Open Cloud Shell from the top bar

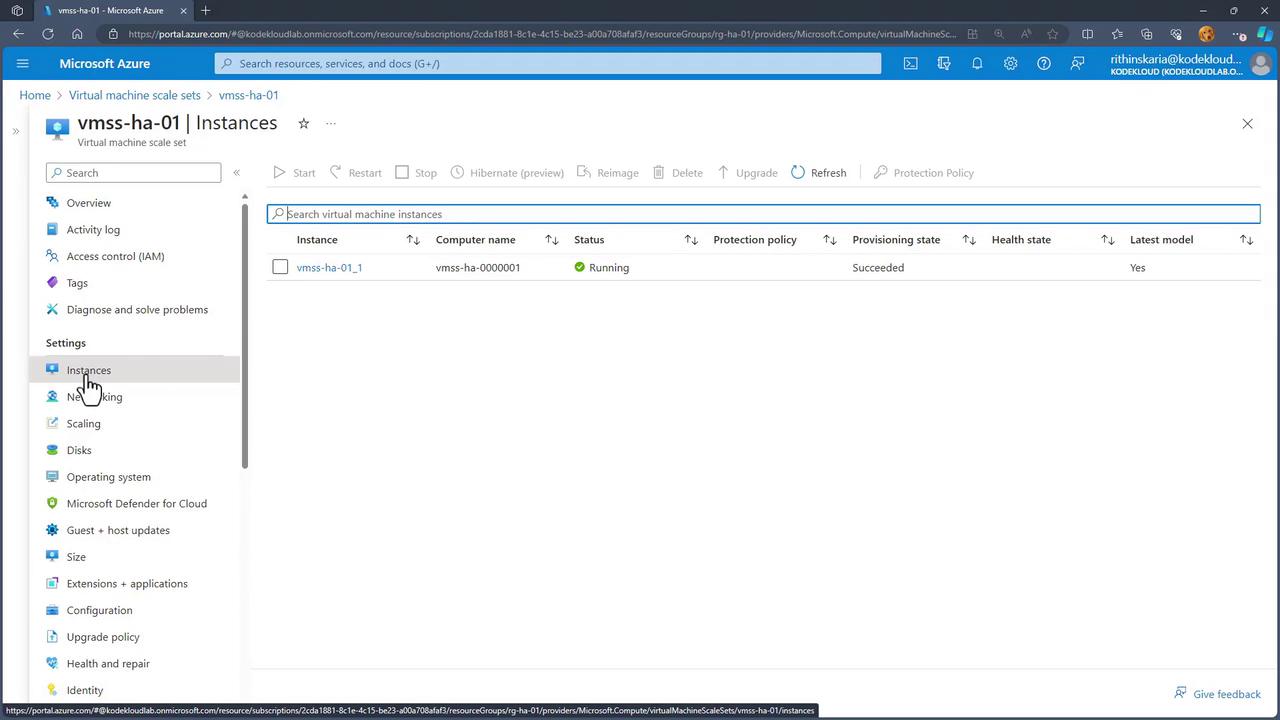[x=910, y=63]
